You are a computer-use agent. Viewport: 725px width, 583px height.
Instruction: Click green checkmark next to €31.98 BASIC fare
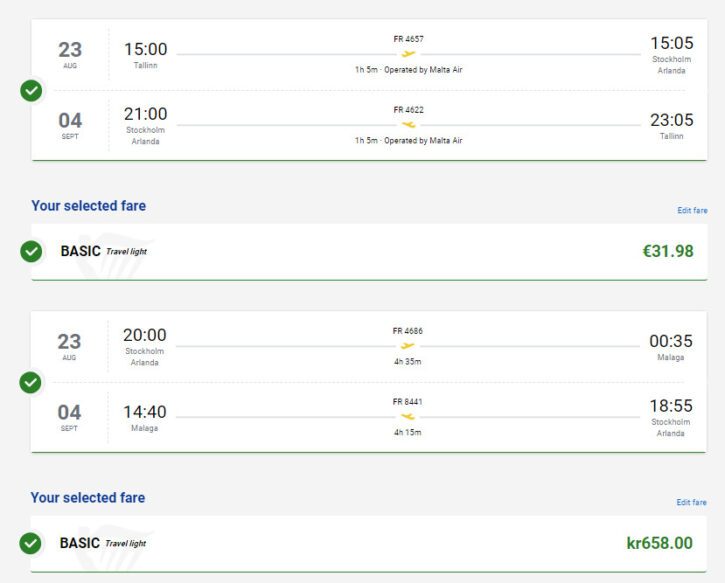pos(31,251)
